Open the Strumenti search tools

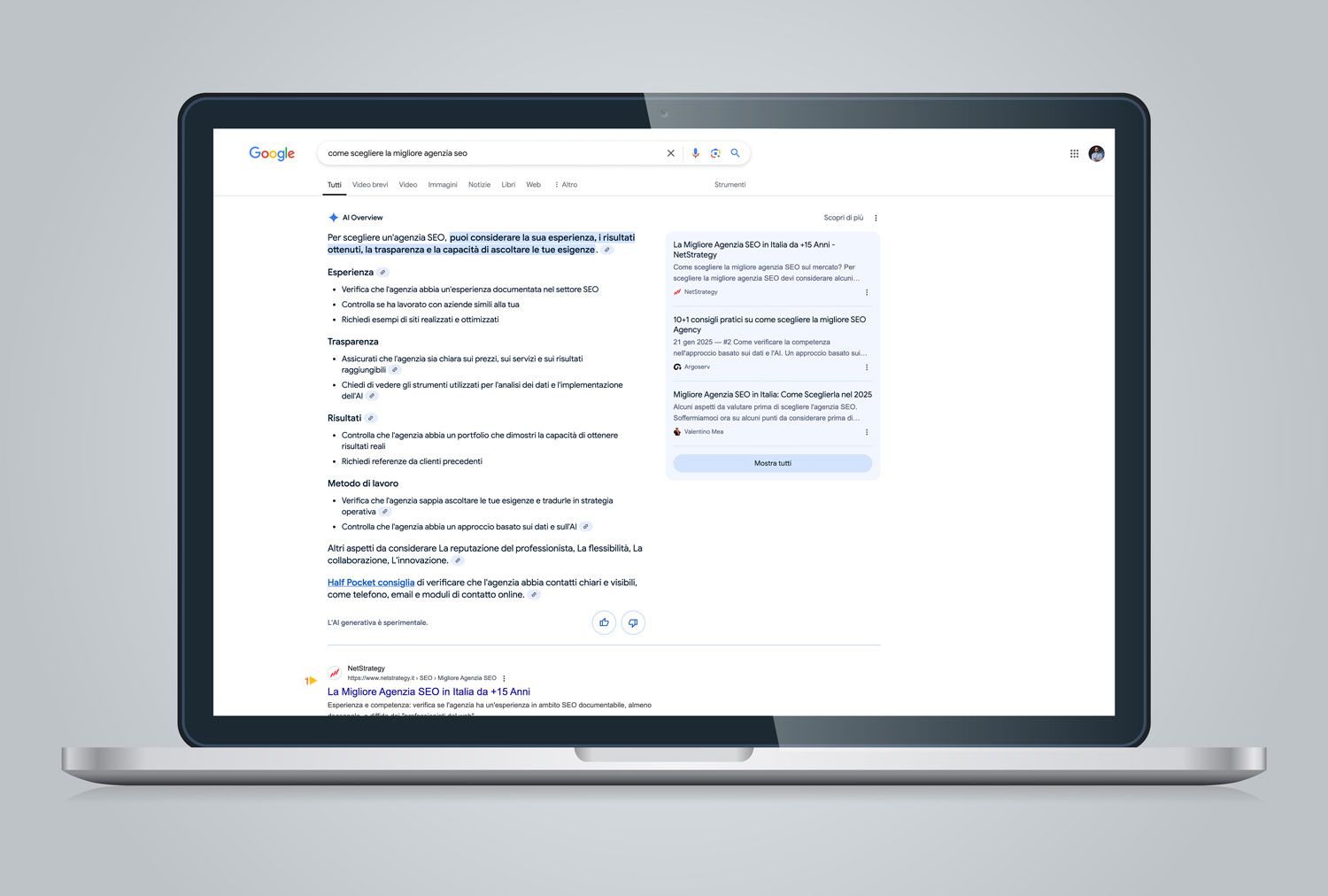[730, 185]
